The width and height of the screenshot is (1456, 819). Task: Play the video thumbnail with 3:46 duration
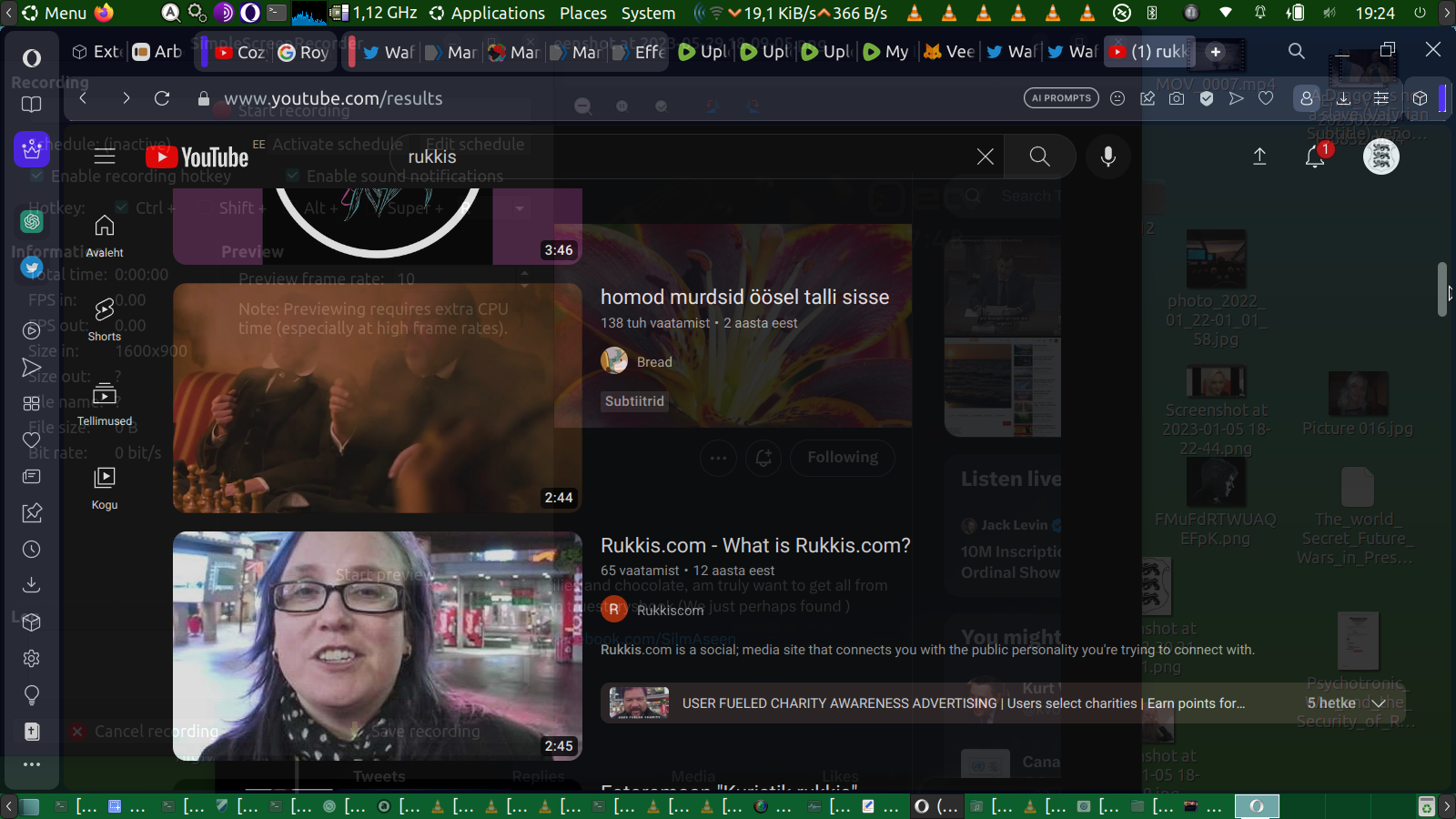coord(378,227)
